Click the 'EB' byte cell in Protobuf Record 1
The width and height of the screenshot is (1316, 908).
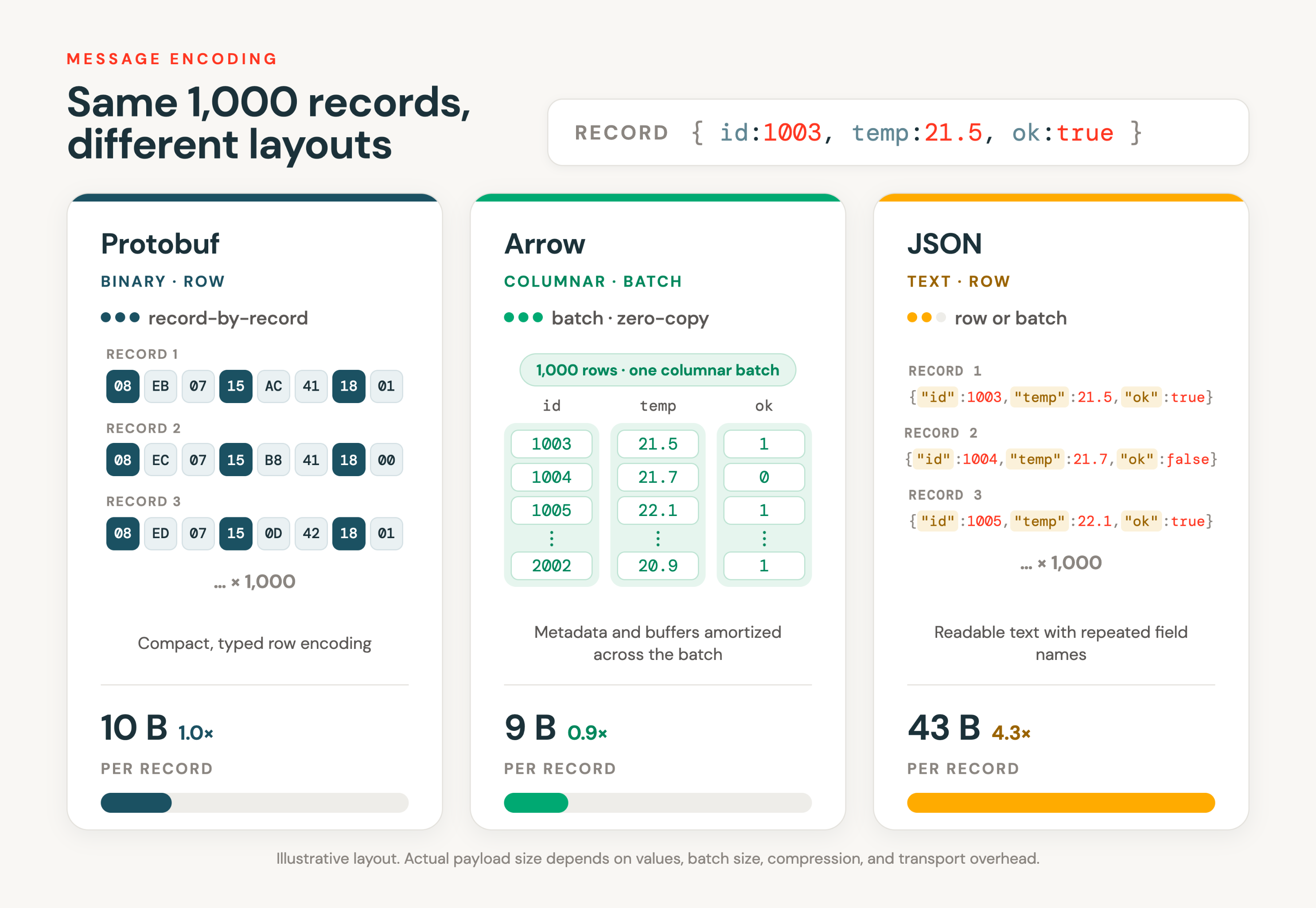tap(160, 386)
